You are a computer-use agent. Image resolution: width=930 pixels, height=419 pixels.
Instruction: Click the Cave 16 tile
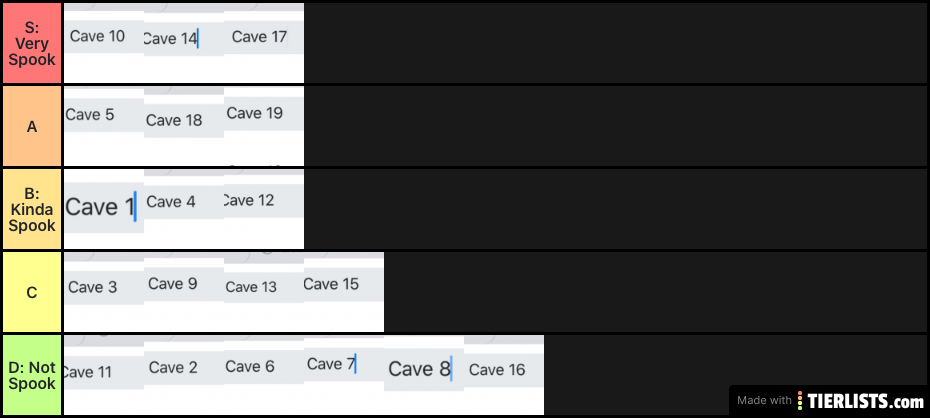(504, 375)
